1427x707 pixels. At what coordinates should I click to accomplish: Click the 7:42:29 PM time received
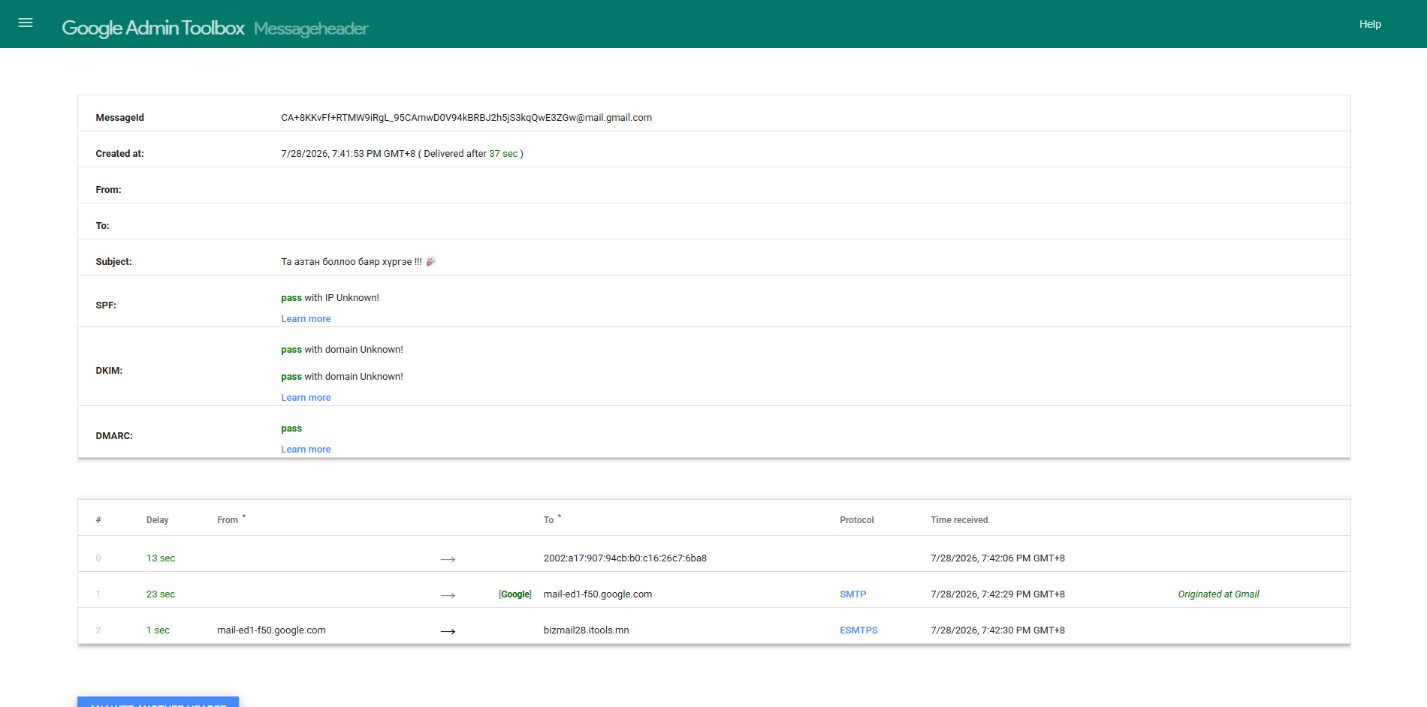pos(998,594)
